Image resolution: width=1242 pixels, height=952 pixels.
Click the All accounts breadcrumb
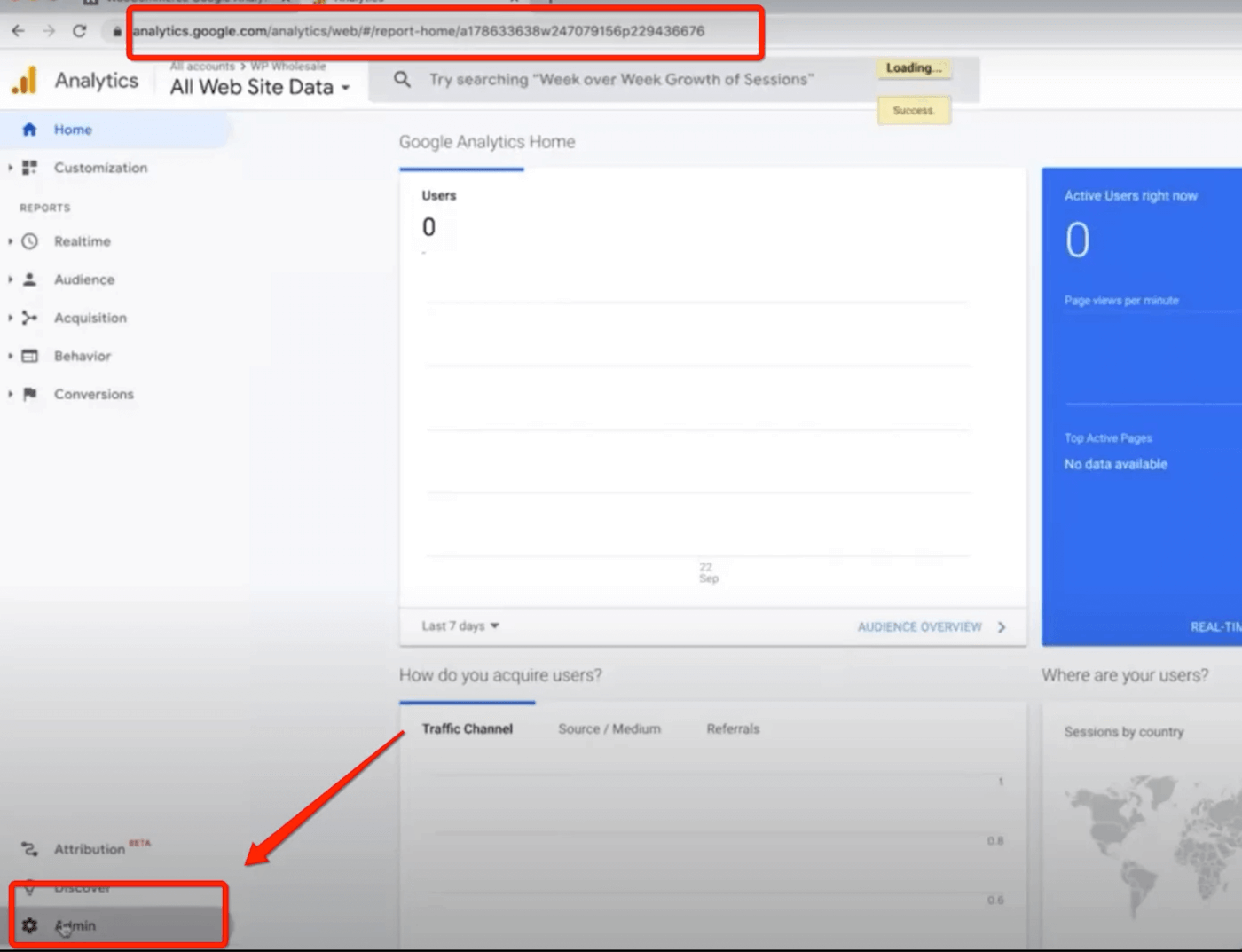[202, 67]
